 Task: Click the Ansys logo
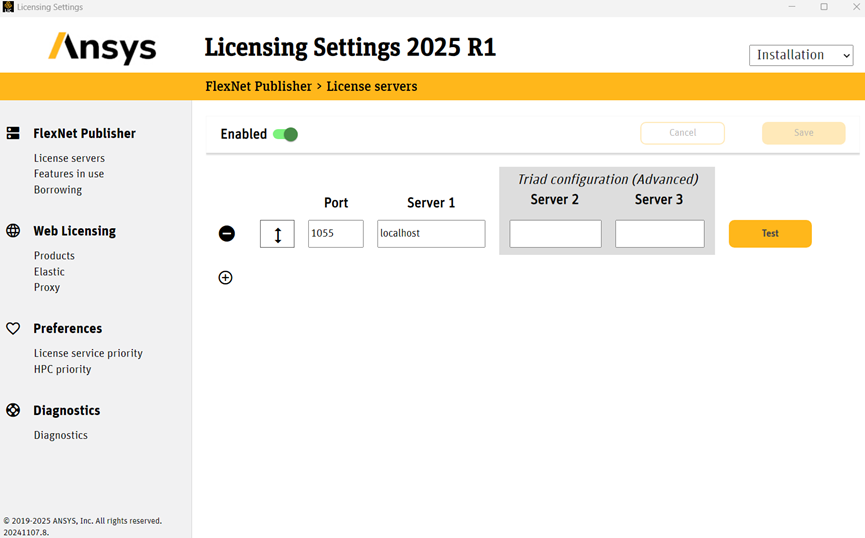coord(102,48)
